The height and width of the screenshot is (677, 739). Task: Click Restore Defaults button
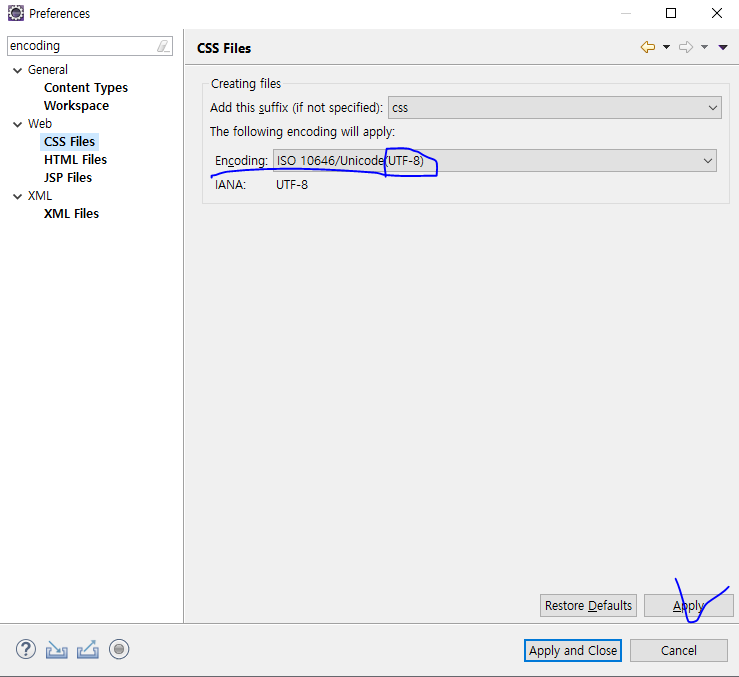pos(588,605)
